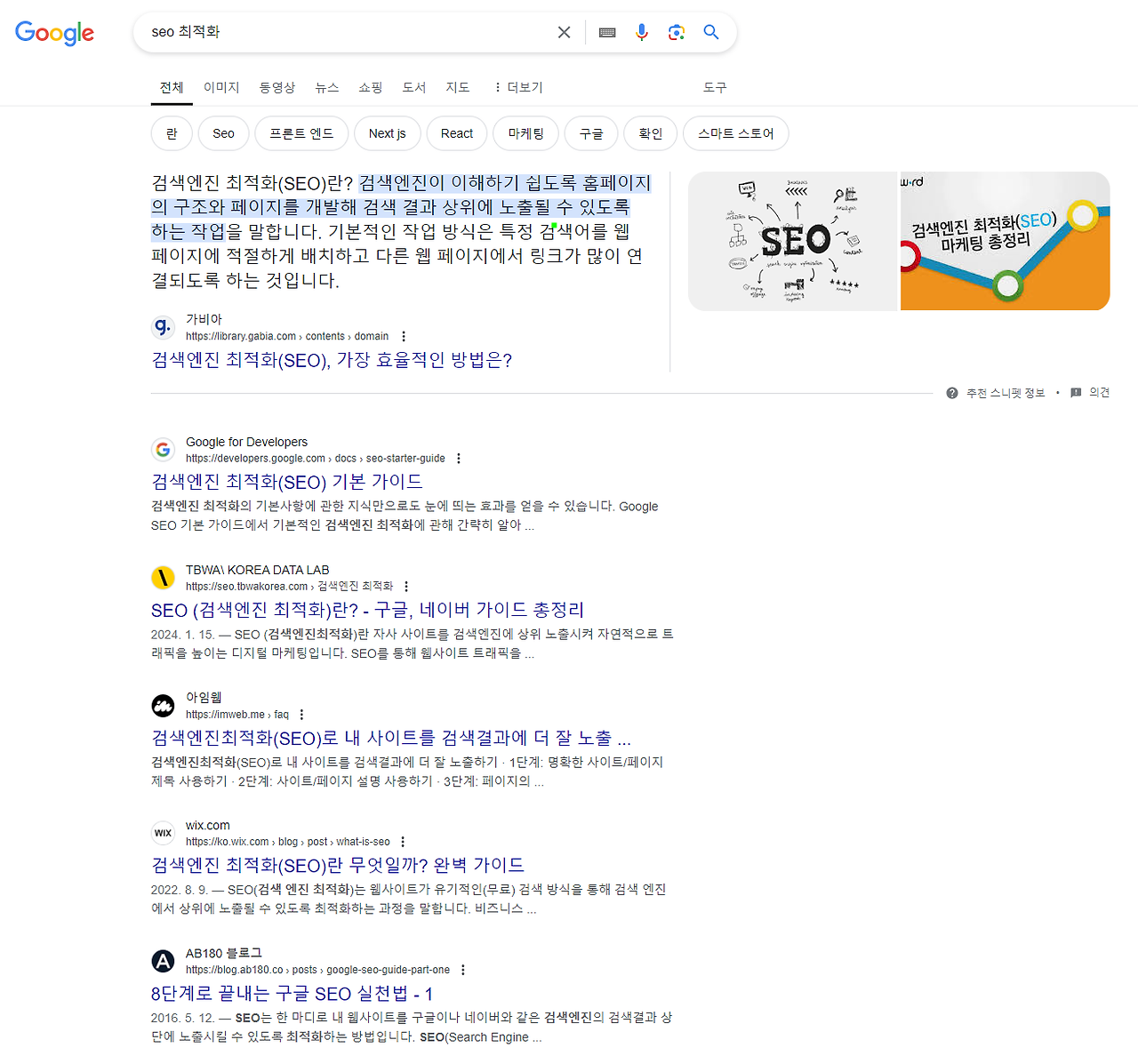Click the help icon next to 추천 스니펫 정보

point(952,392)
